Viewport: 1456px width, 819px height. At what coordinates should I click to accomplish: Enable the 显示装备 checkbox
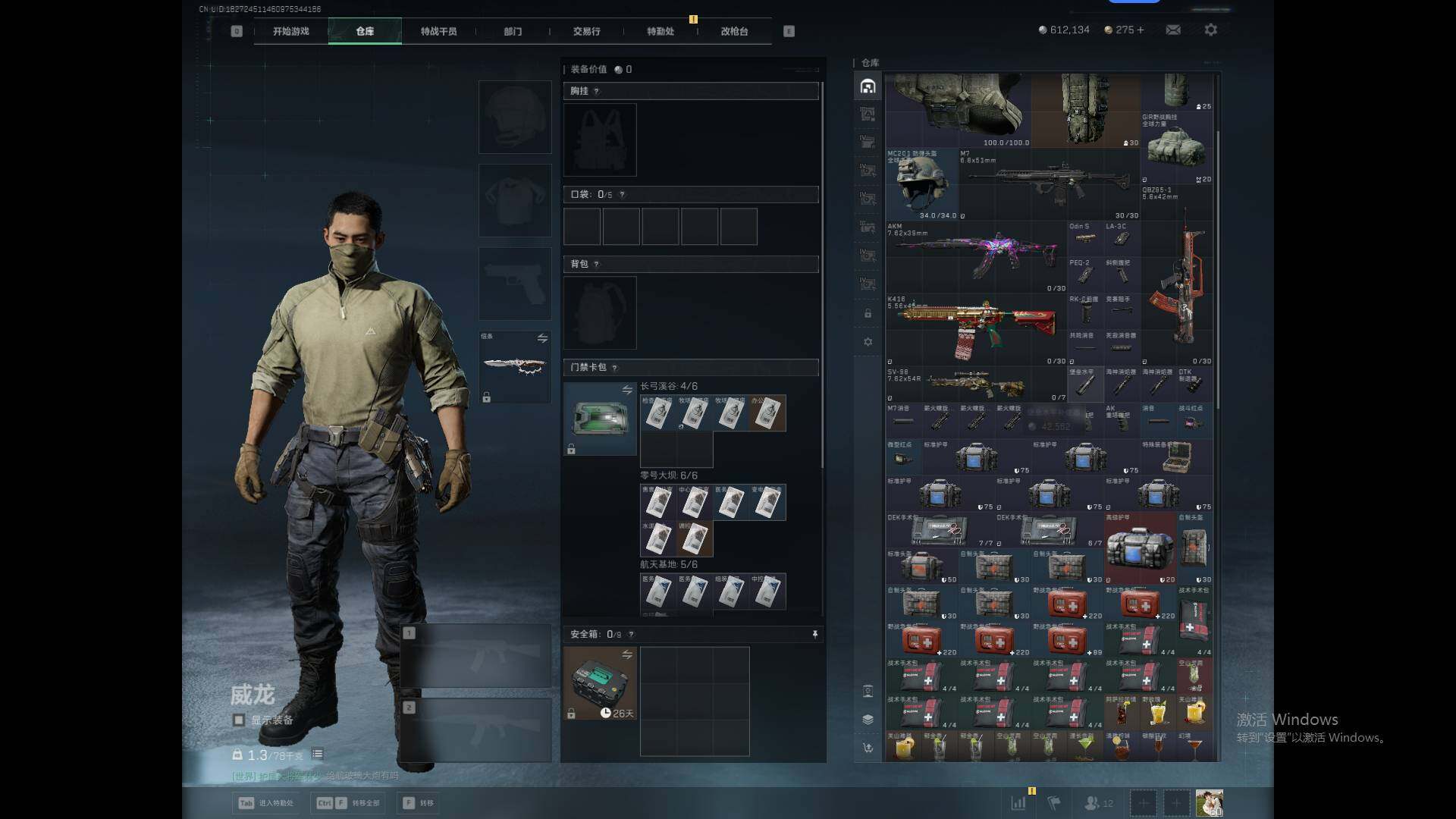click(239, 720)
